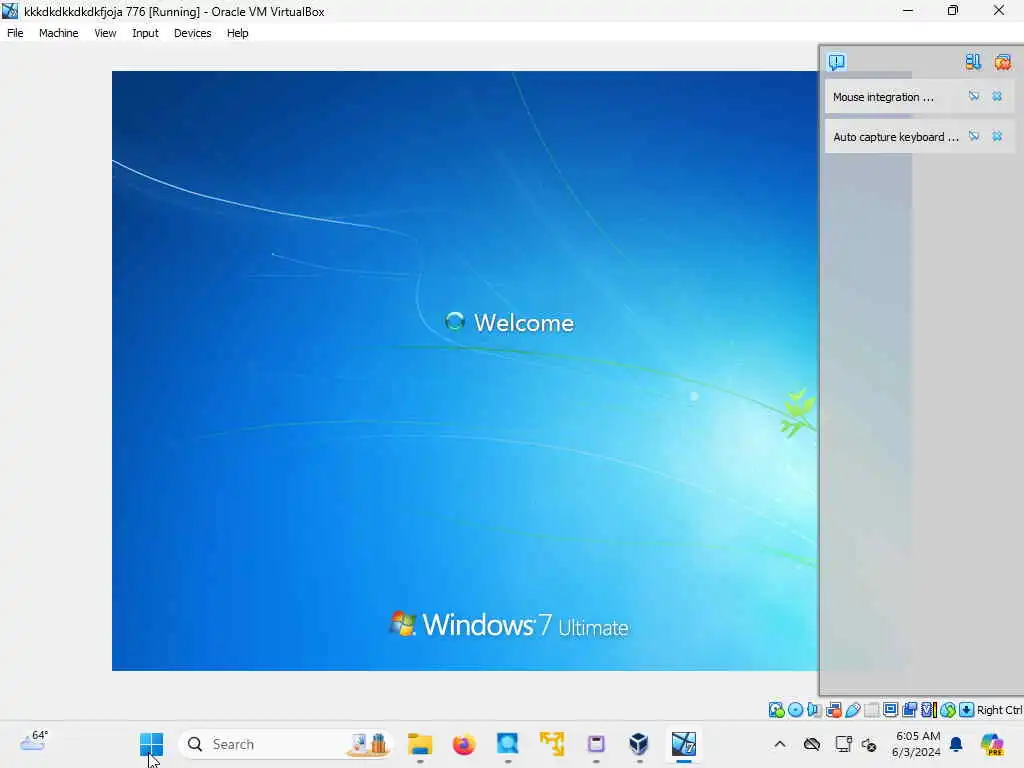
Task: Click the USB devices status icon
Action: tap(853, 710)
